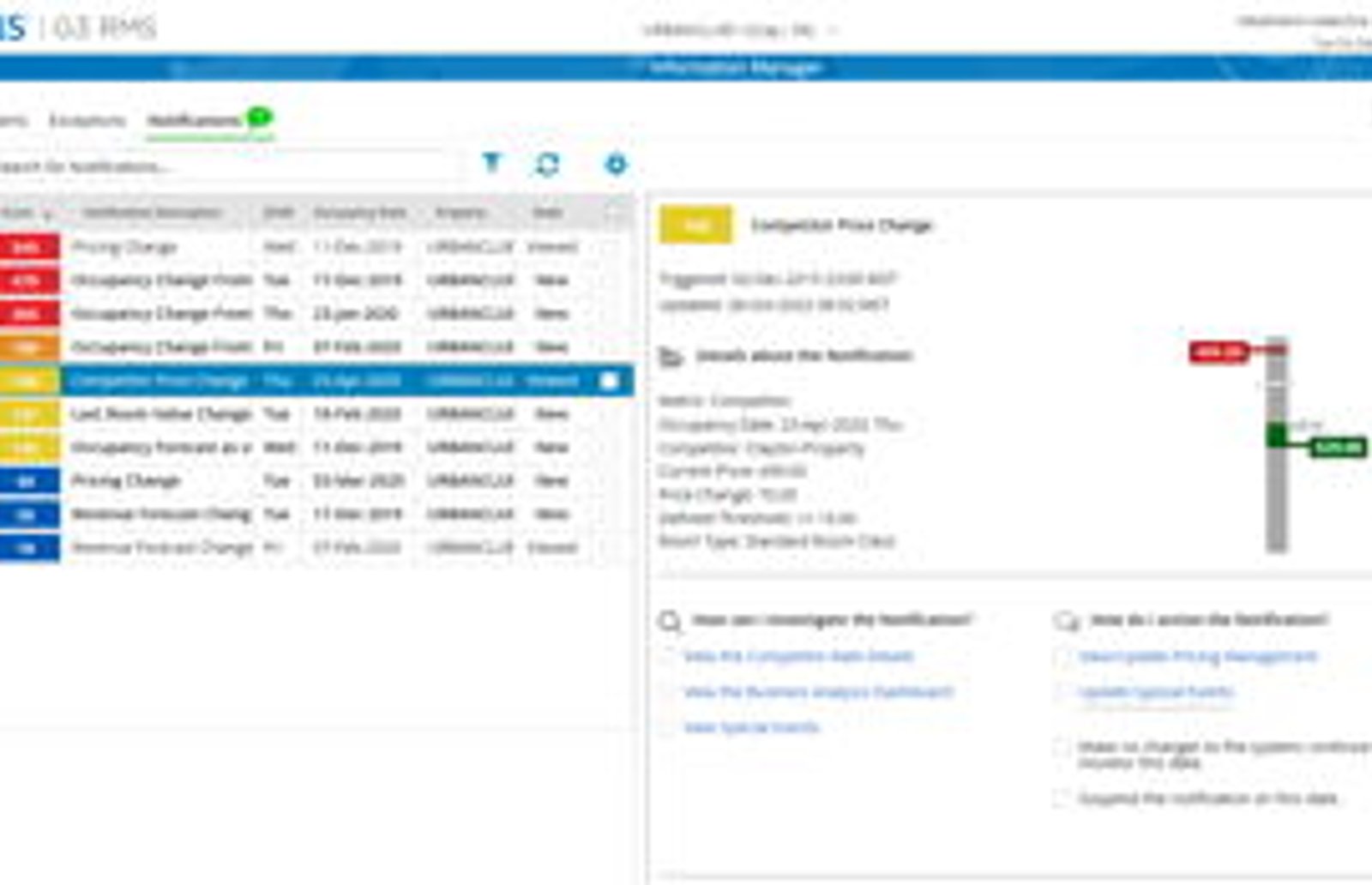This screenshot has height=885, width=1372.
Task: Select Pricing Change row dated Tue
Action: click(x=316, y=481)
